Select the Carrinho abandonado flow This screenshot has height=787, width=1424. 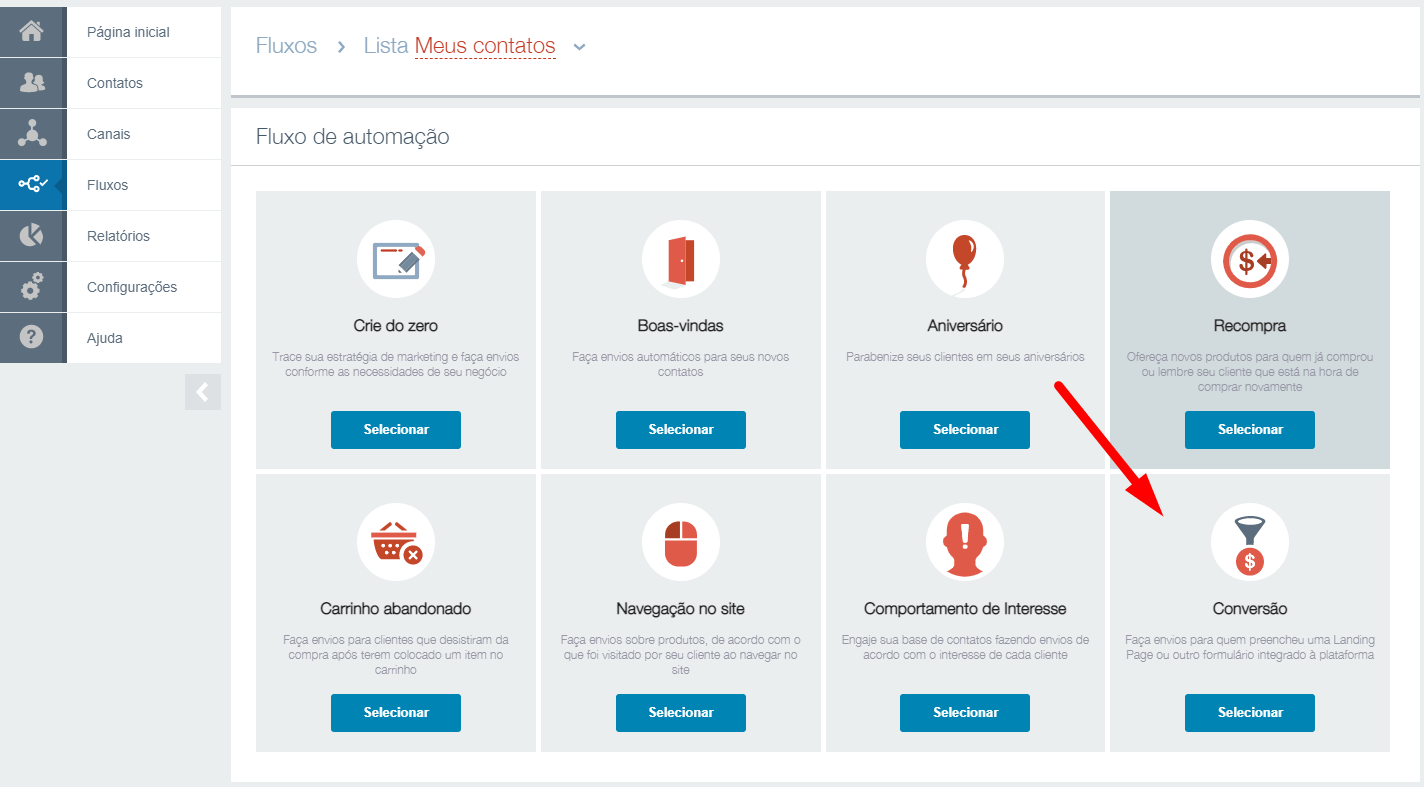pos(396,713)
